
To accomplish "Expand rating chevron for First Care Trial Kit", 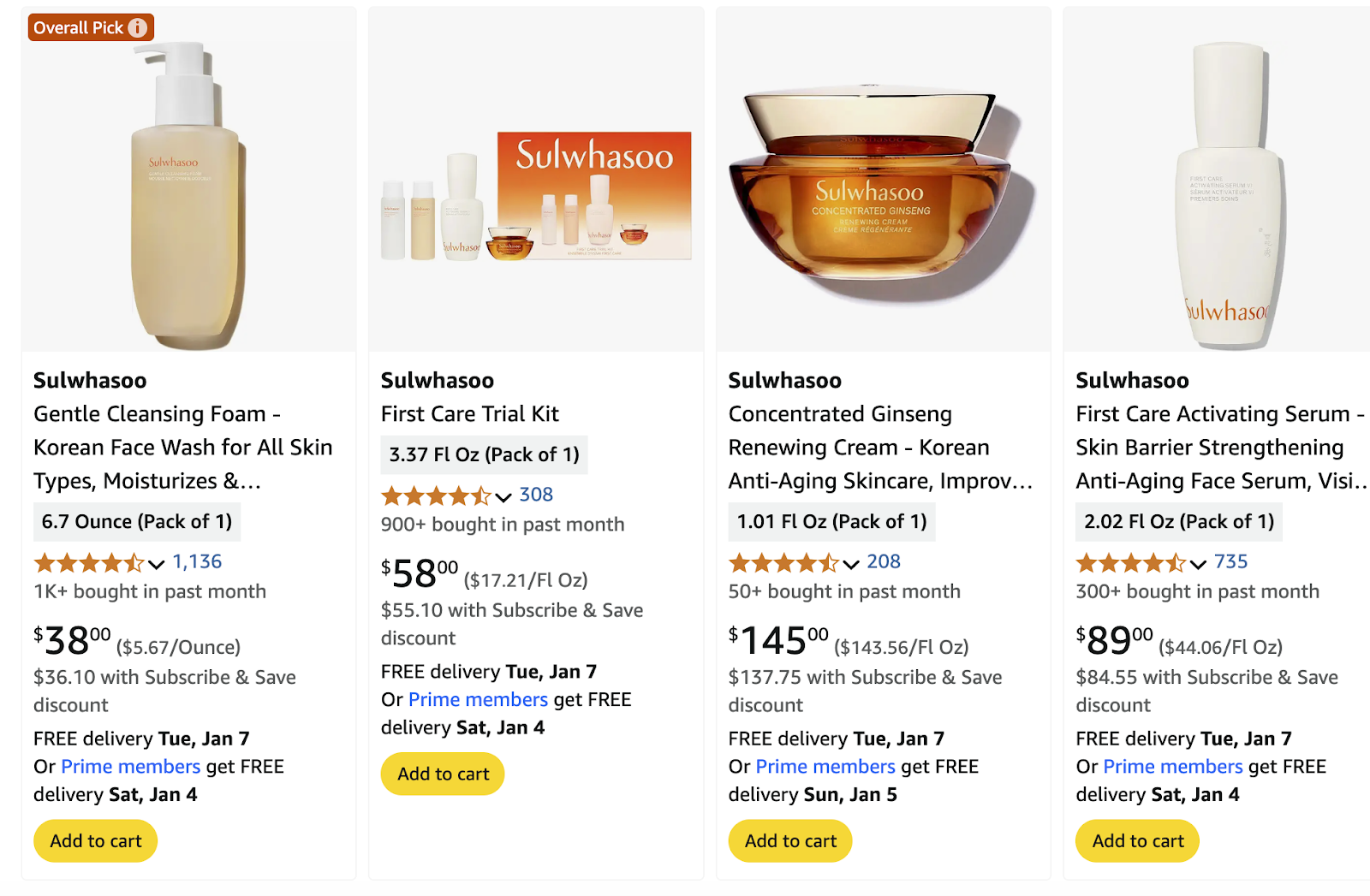I will pyautogui.click(x=503, y=497).
